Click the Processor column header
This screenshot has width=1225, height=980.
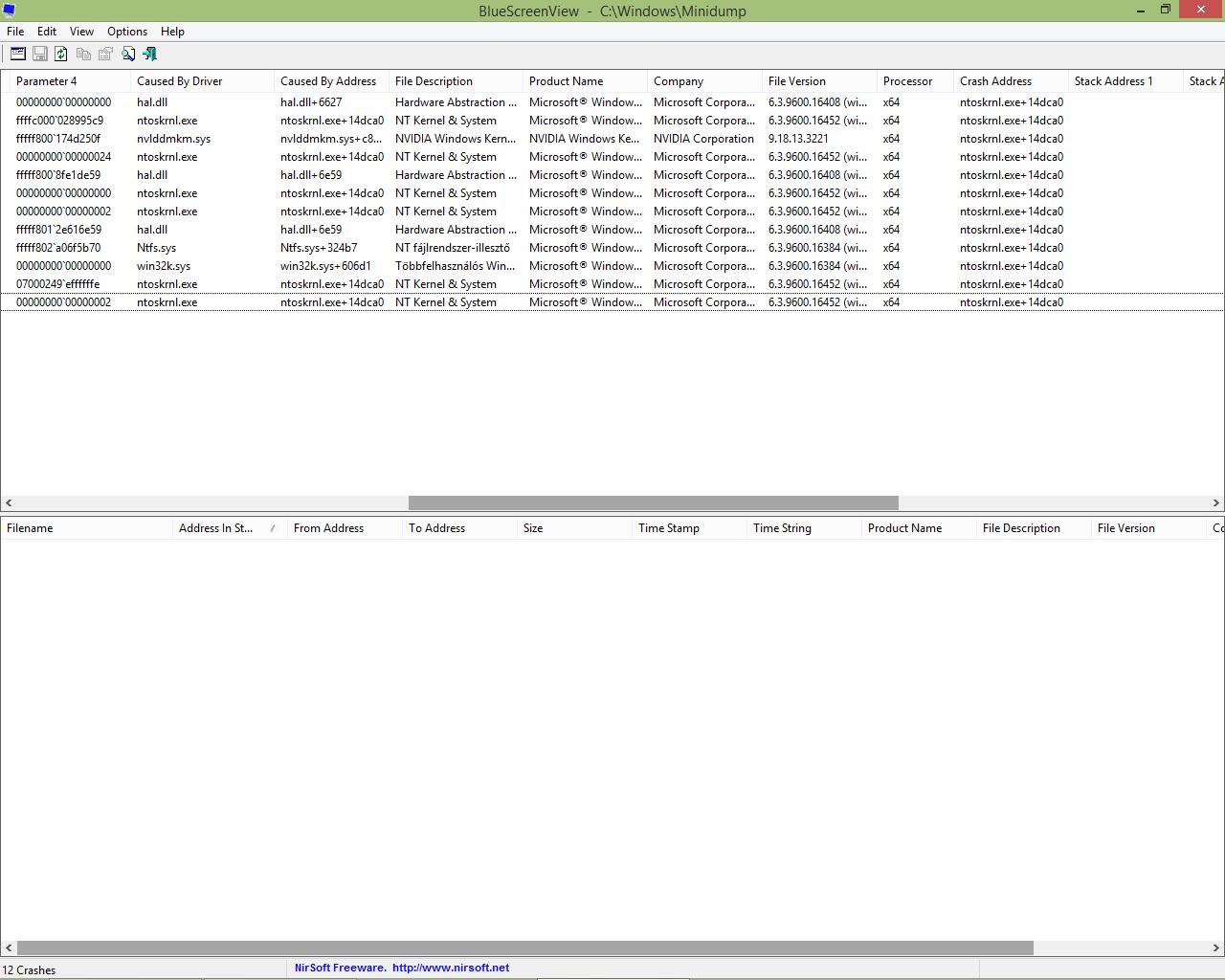tap(915, 81)
